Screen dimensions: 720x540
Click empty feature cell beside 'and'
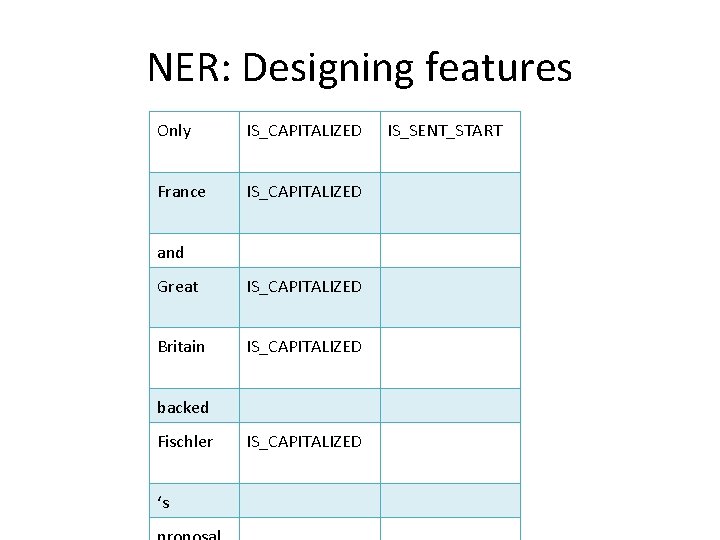click(309, 250)
